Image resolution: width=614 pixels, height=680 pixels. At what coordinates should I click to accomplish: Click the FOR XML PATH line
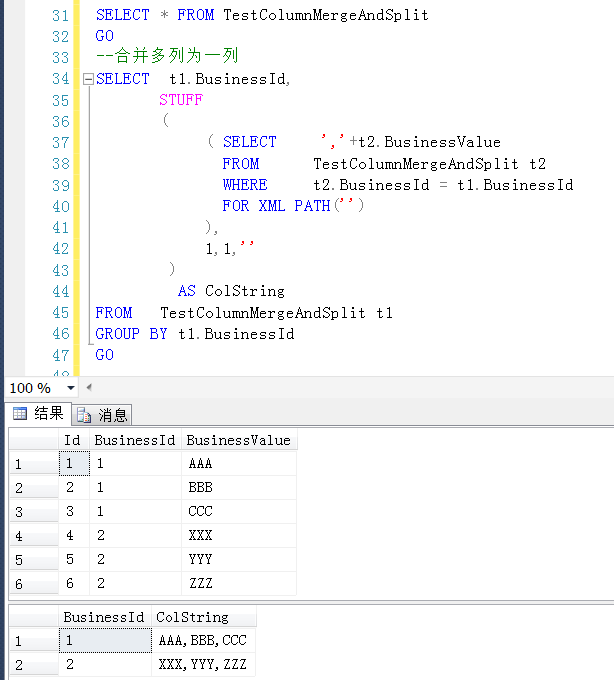point(293,205)
